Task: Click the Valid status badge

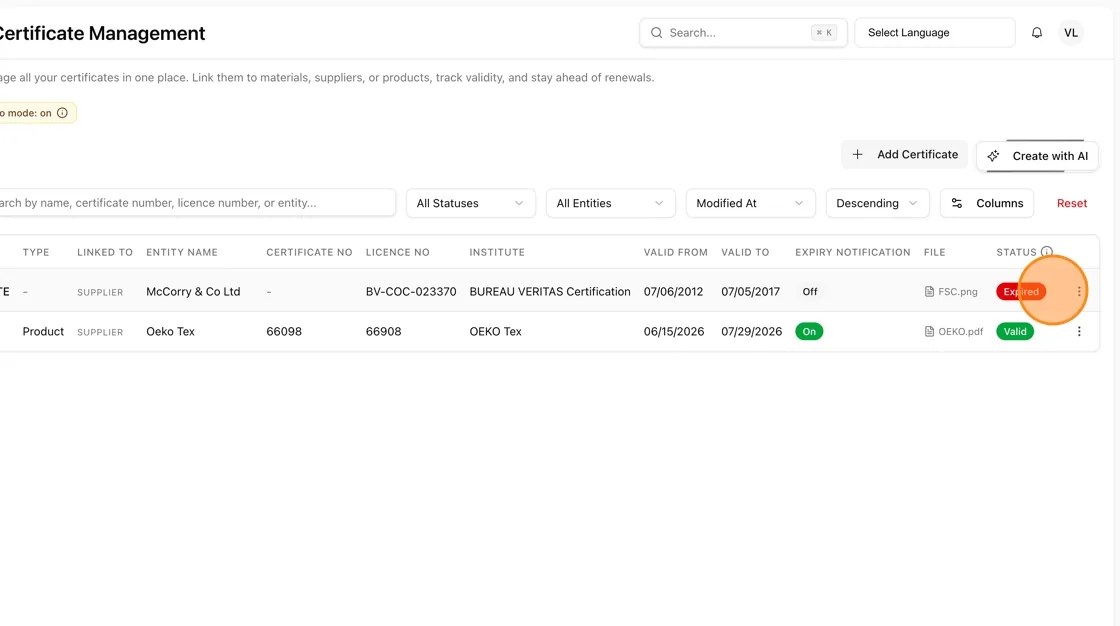Action: (x=1014, y=332)
